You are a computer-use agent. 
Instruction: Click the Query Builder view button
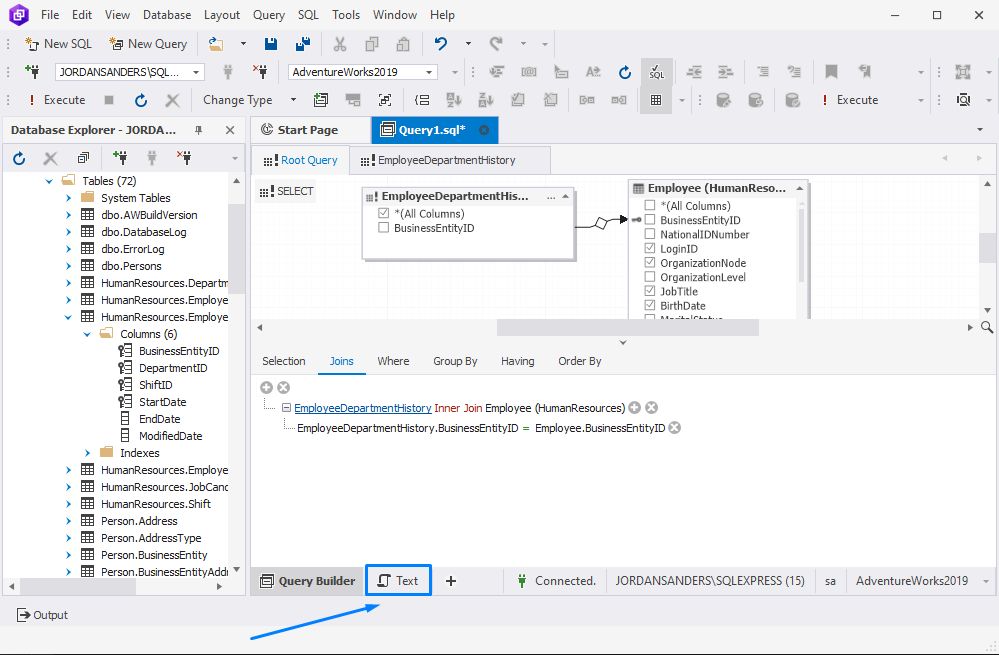308,581
